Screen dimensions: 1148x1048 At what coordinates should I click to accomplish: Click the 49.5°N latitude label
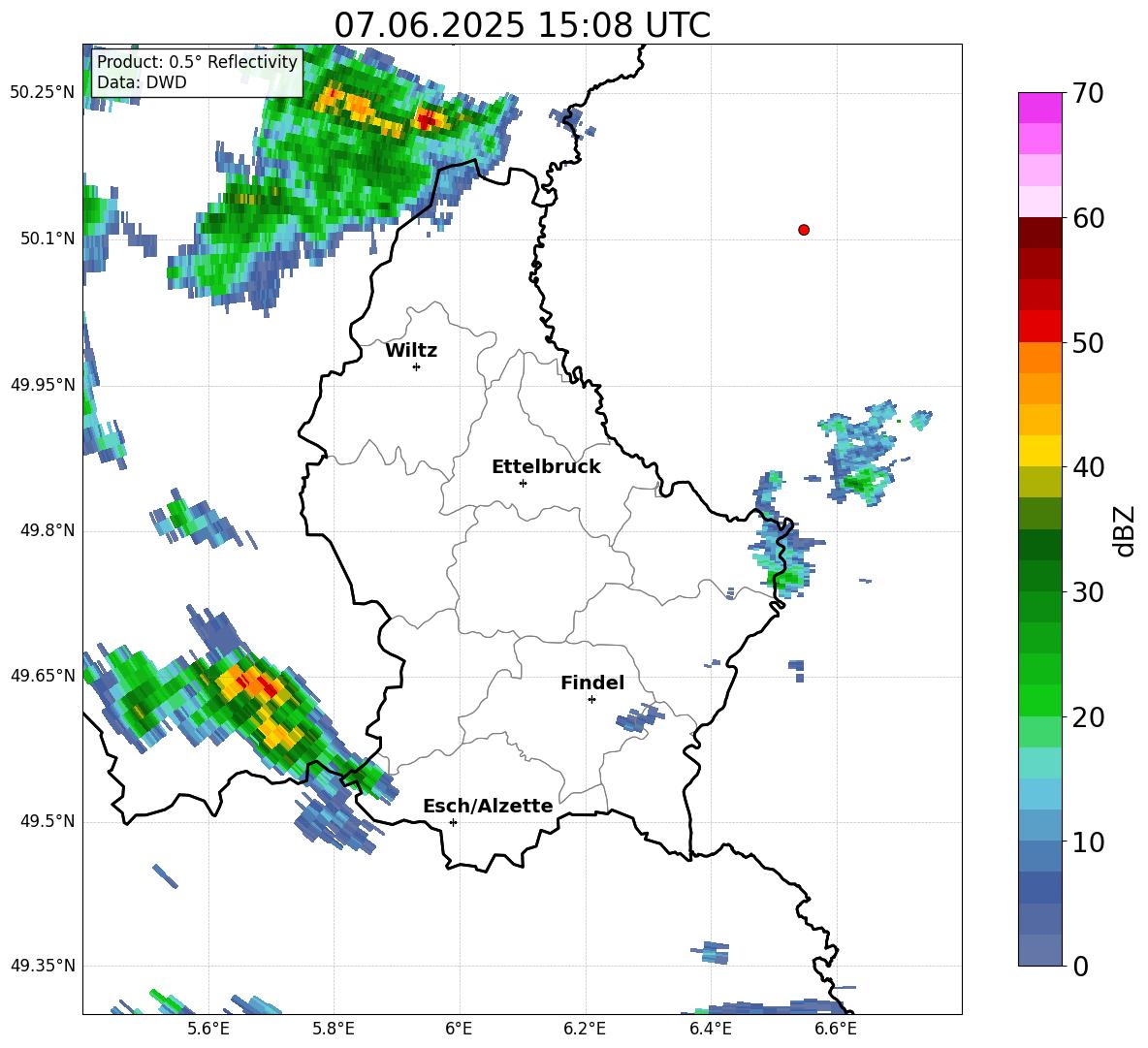48,821
